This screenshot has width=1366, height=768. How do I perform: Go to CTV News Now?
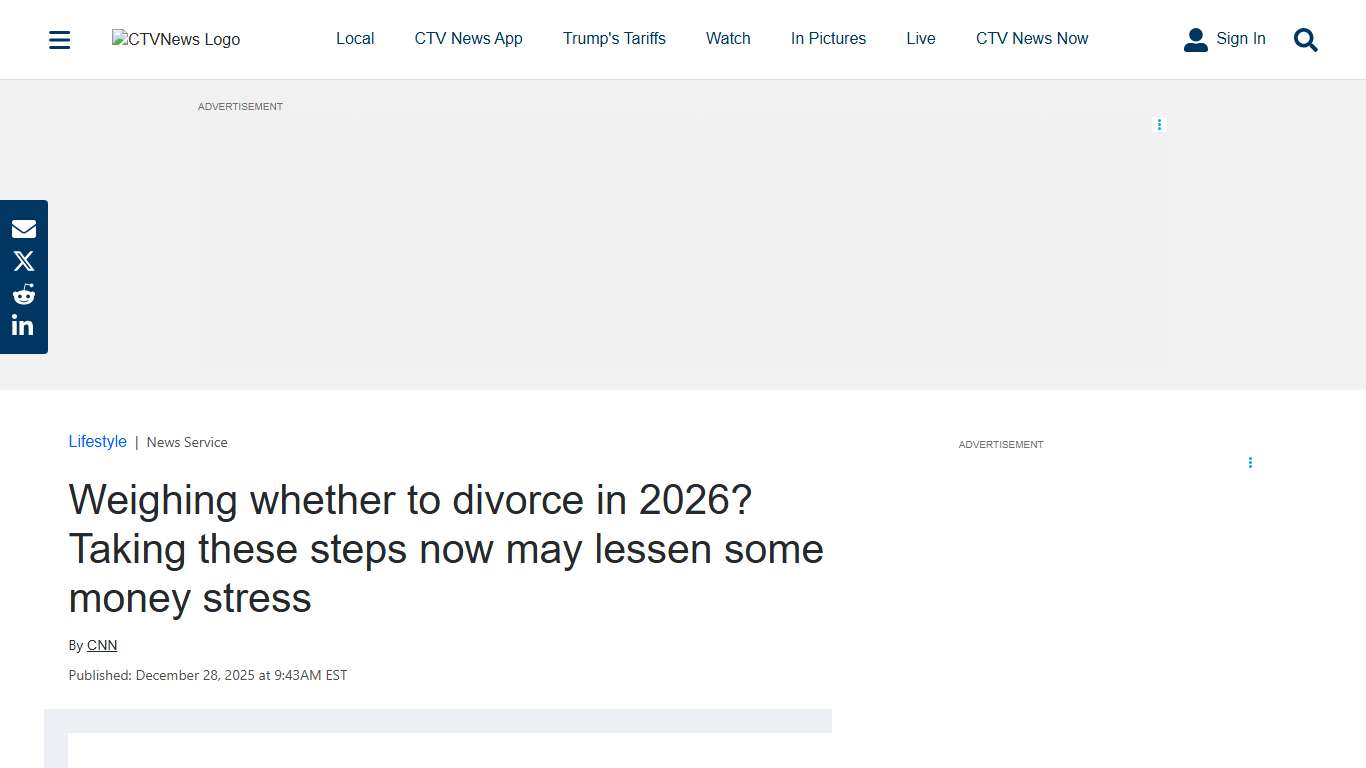point(1032,39)
